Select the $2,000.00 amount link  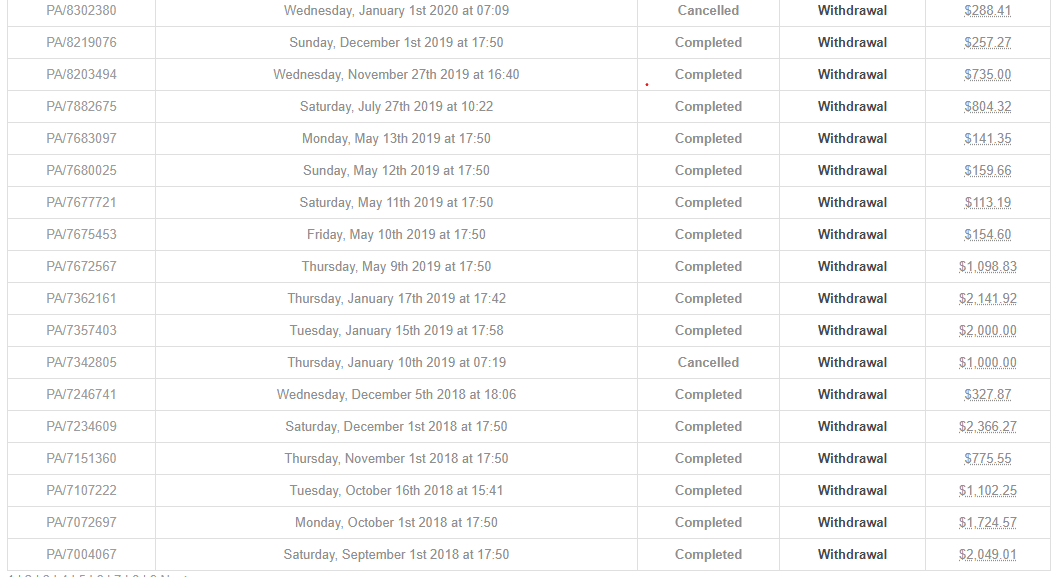[x=987, y=331]
